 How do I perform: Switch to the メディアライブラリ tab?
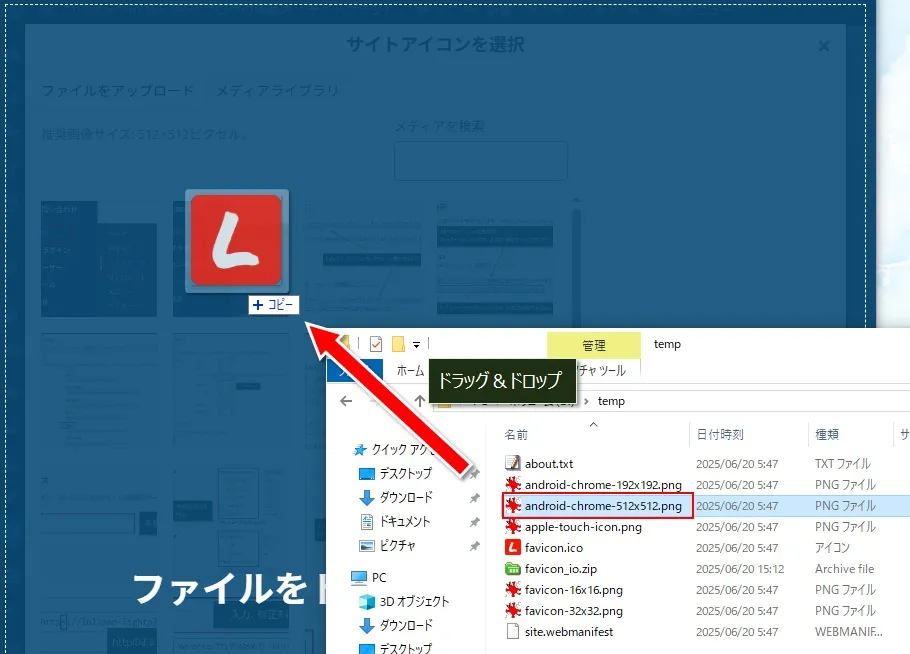[x=277, y=91]
